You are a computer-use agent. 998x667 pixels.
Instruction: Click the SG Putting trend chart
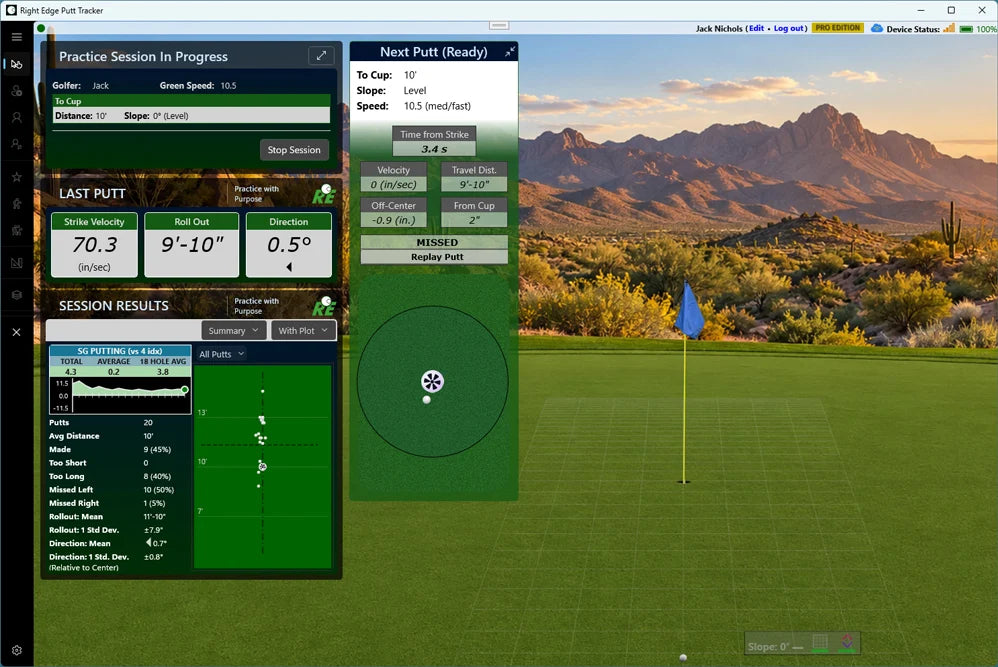(120, 396)
